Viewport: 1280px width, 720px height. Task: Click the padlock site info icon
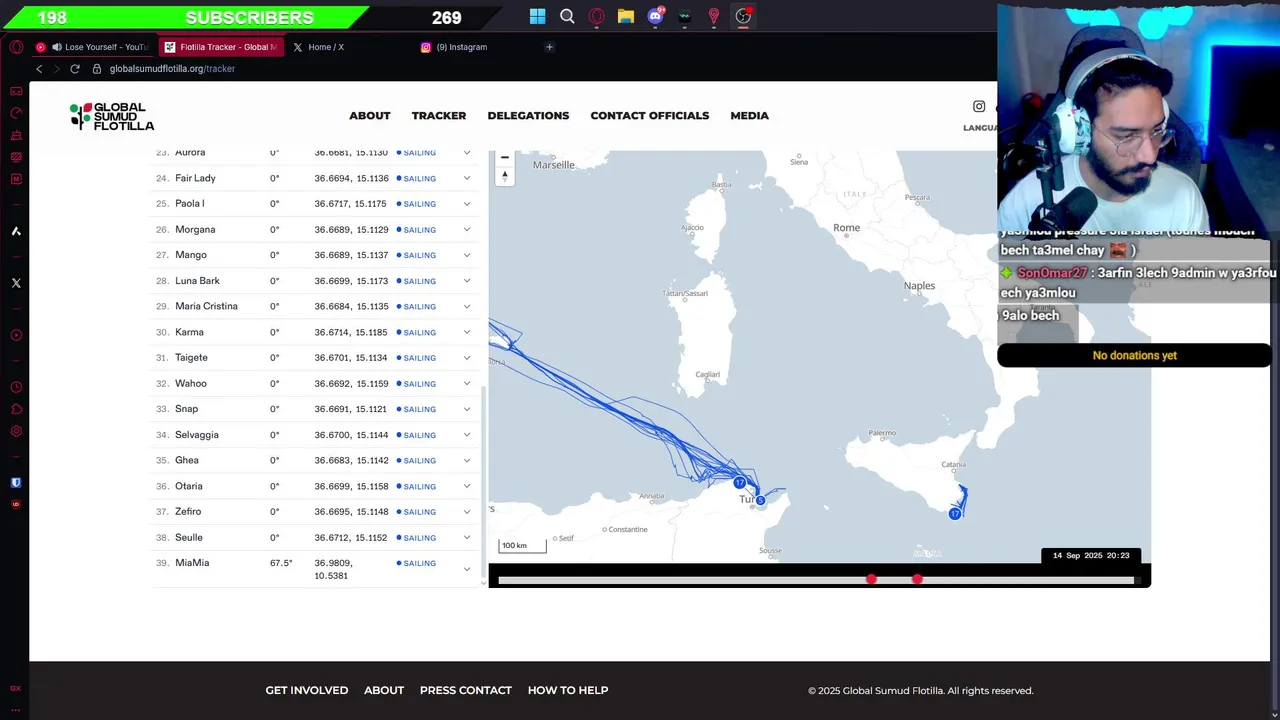click(x=97, y=69)
